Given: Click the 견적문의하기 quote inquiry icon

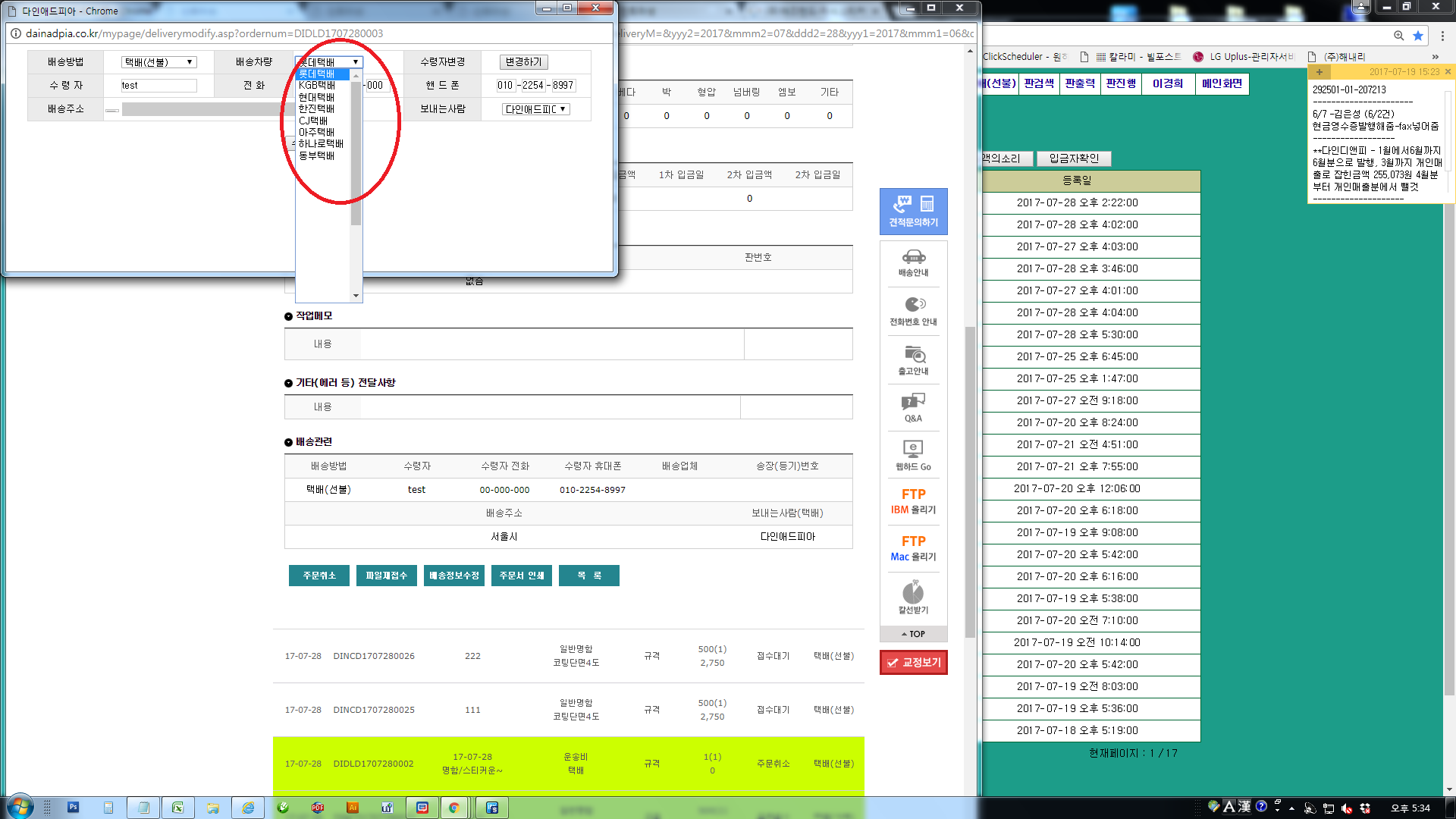Looking at the screenshot, I should click(913, 211).
